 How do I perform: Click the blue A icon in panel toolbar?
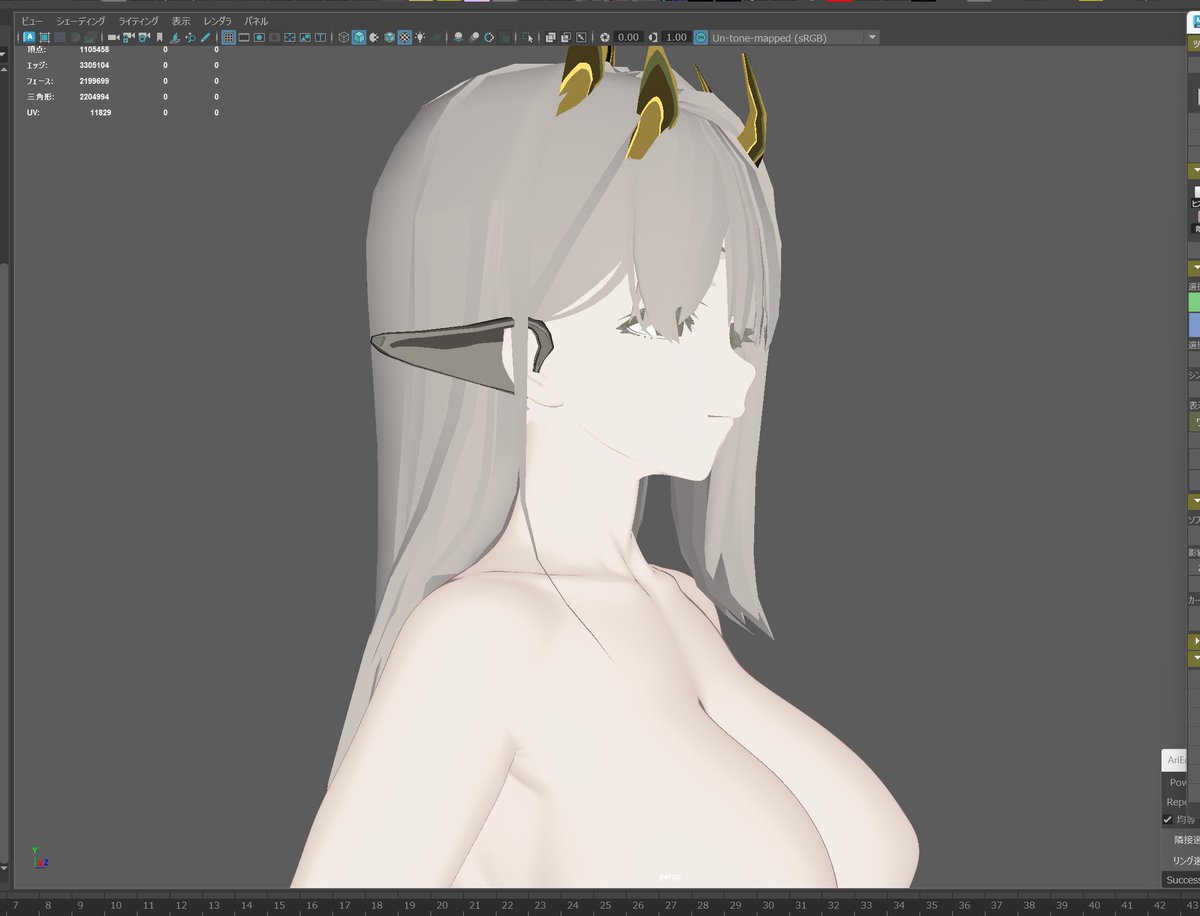click(29, 37)
